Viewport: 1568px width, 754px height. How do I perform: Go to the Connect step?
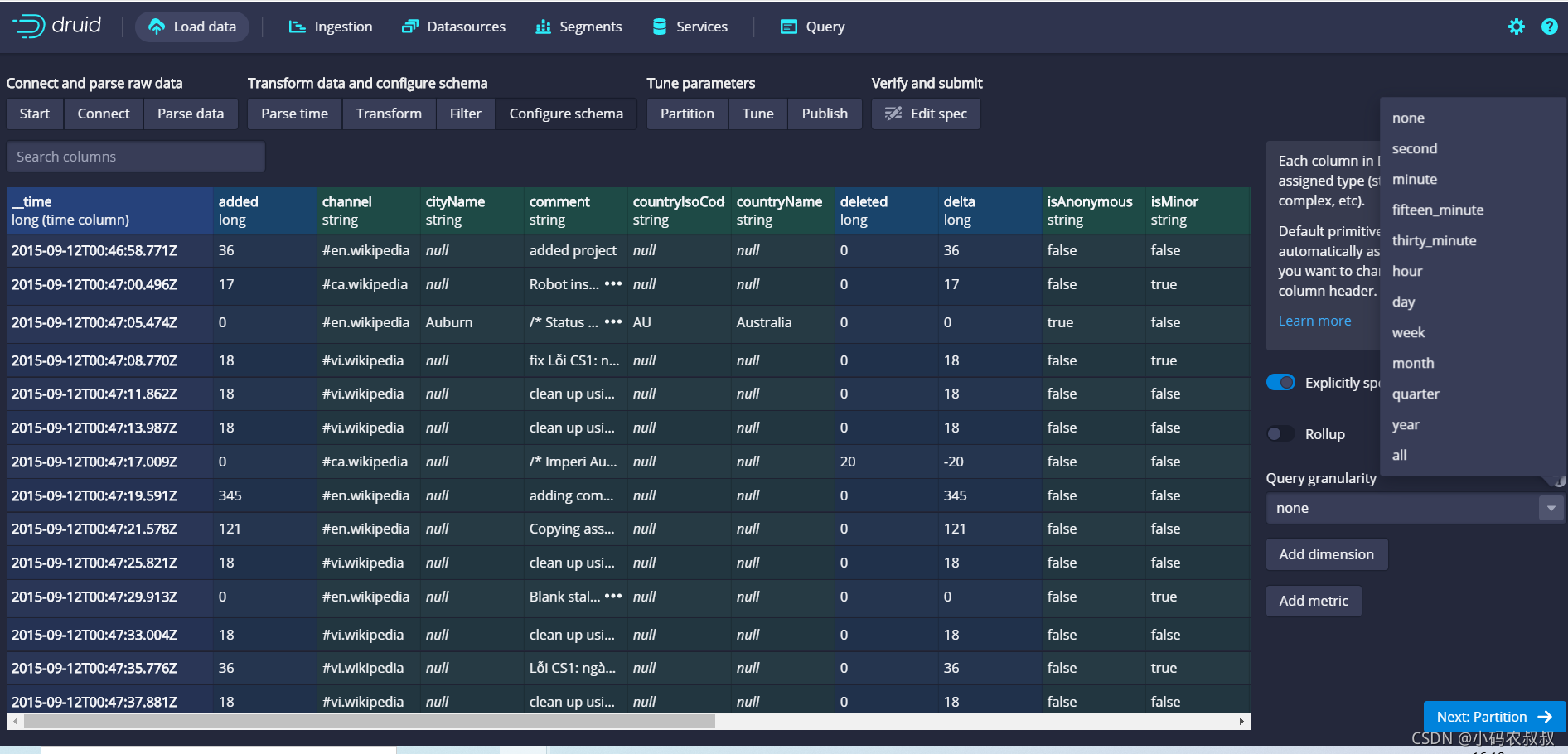tap(104, 114)
